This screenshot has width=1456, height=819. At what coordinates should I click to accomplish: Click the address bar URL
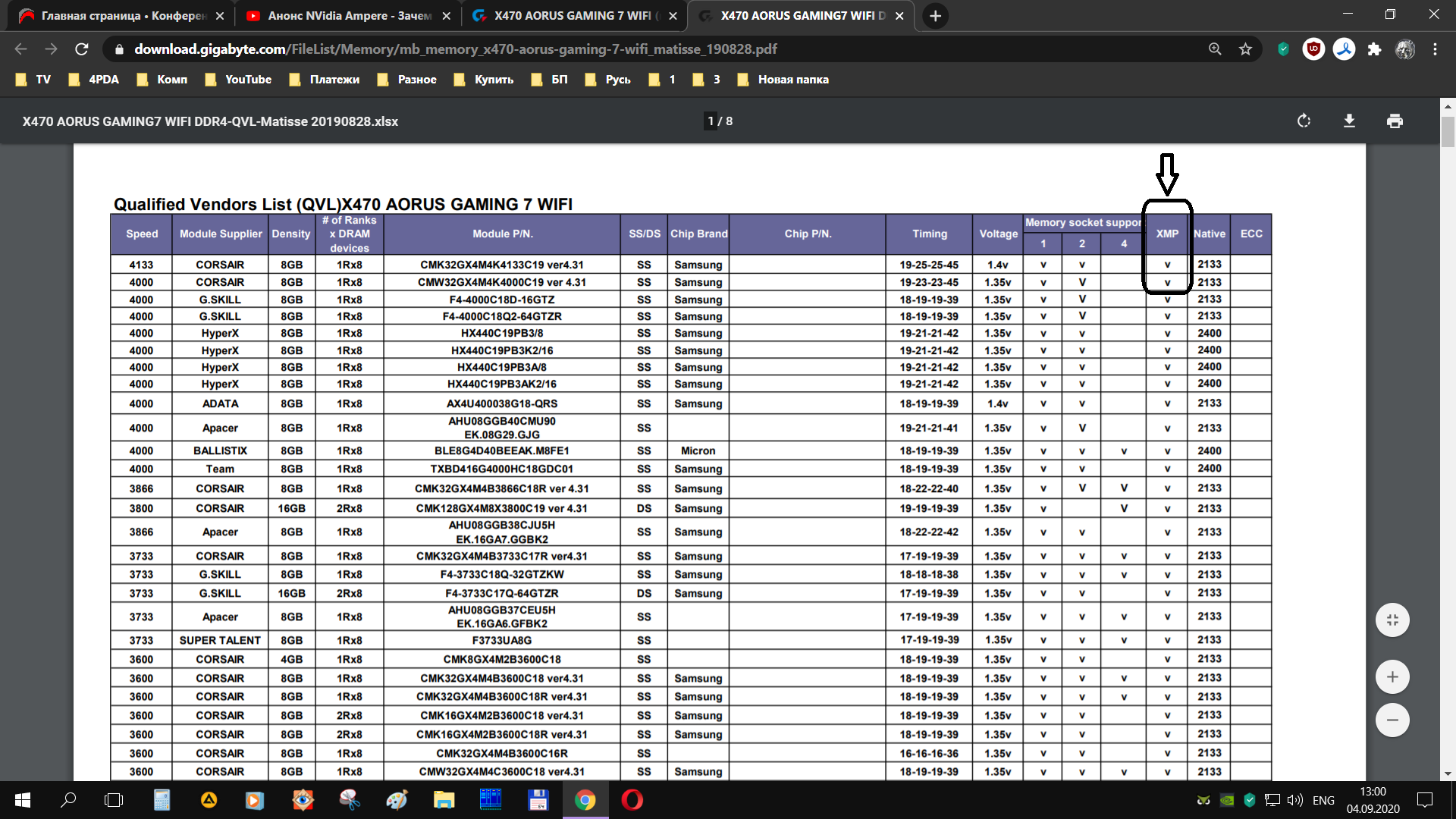tap(455, 49)
